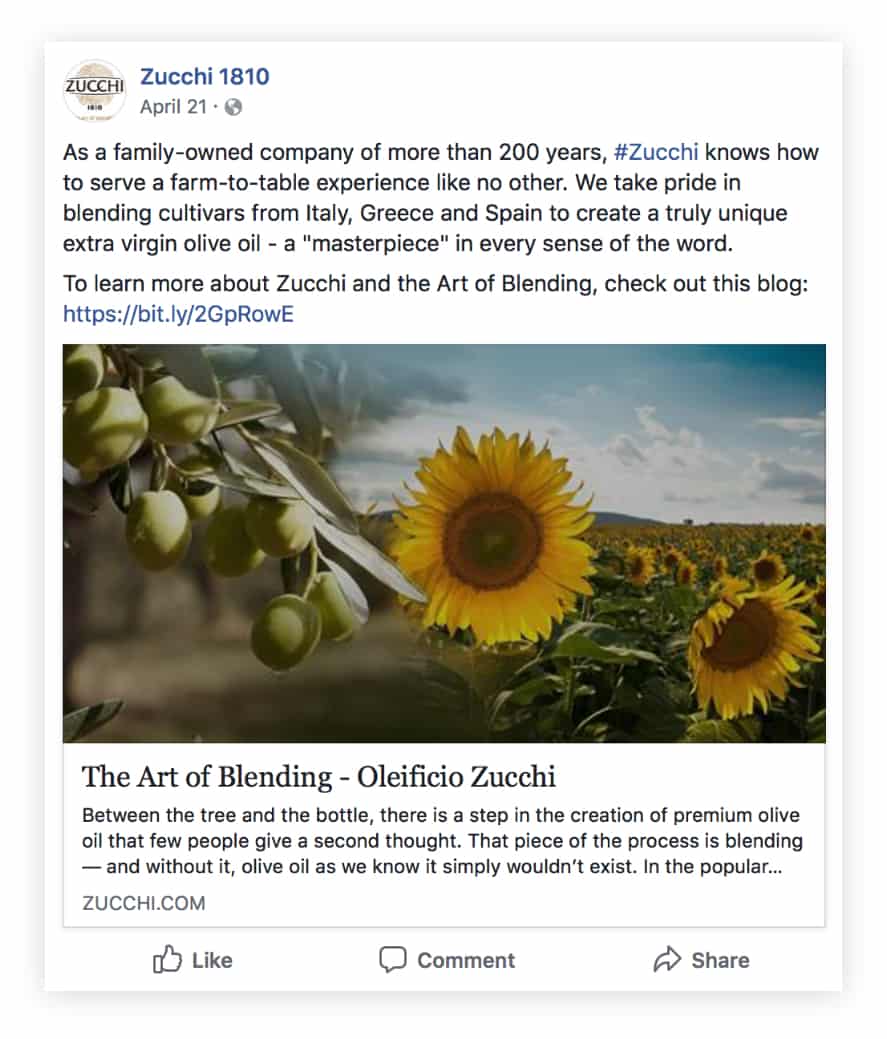This screenshot has width=887, height=1039.
Task: Open The Art of Blending article title
Action: pyautogui.click(x=318, y=777)
